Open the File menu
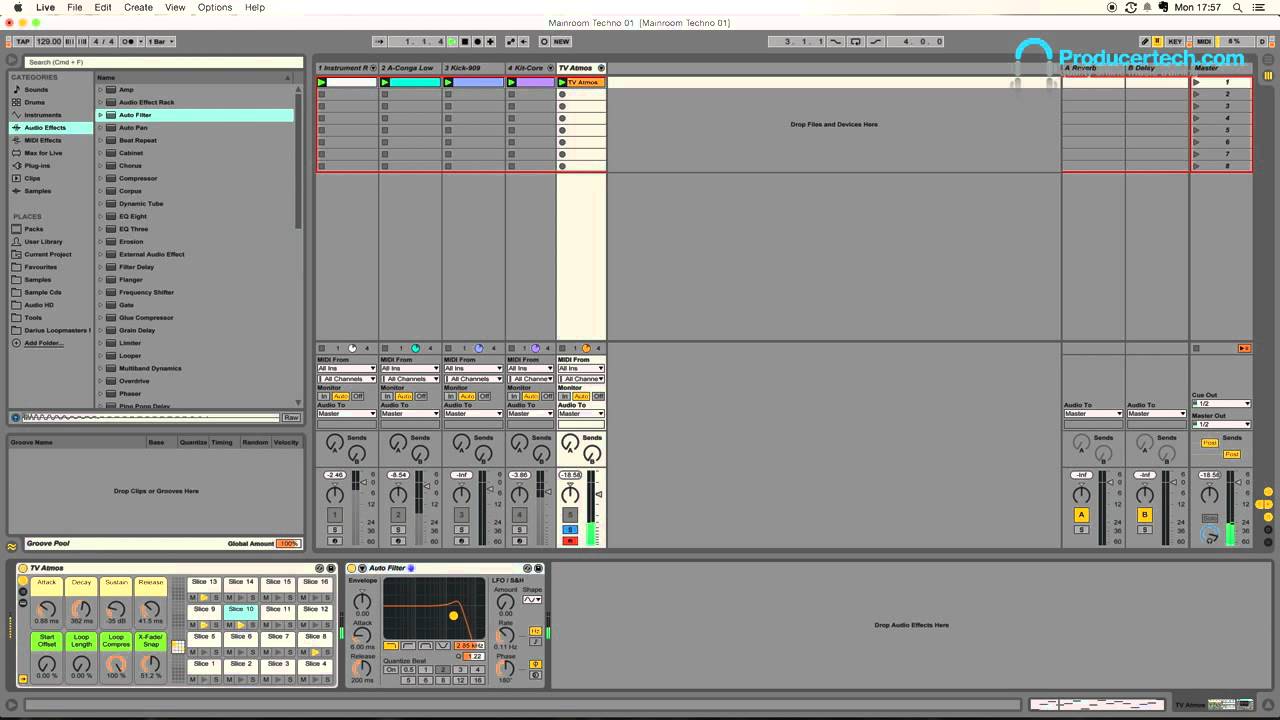Screen dimensions: 1280x720 75,7
